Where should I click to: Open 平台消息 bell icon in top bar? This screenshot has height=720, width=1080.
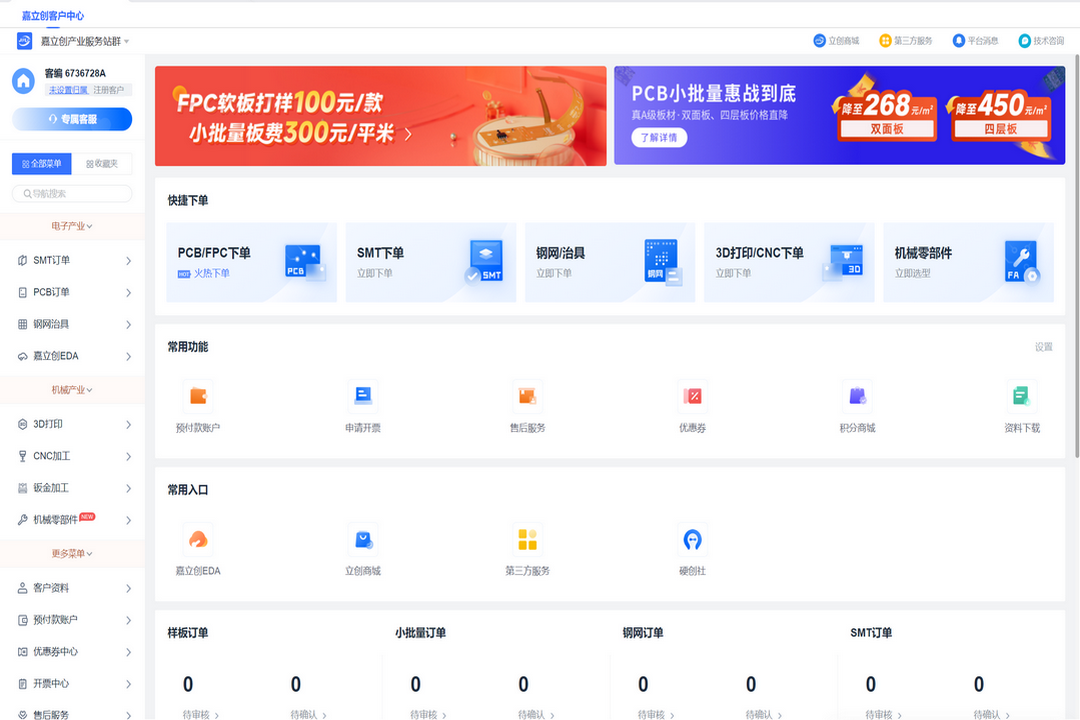(x=959, y=41)
